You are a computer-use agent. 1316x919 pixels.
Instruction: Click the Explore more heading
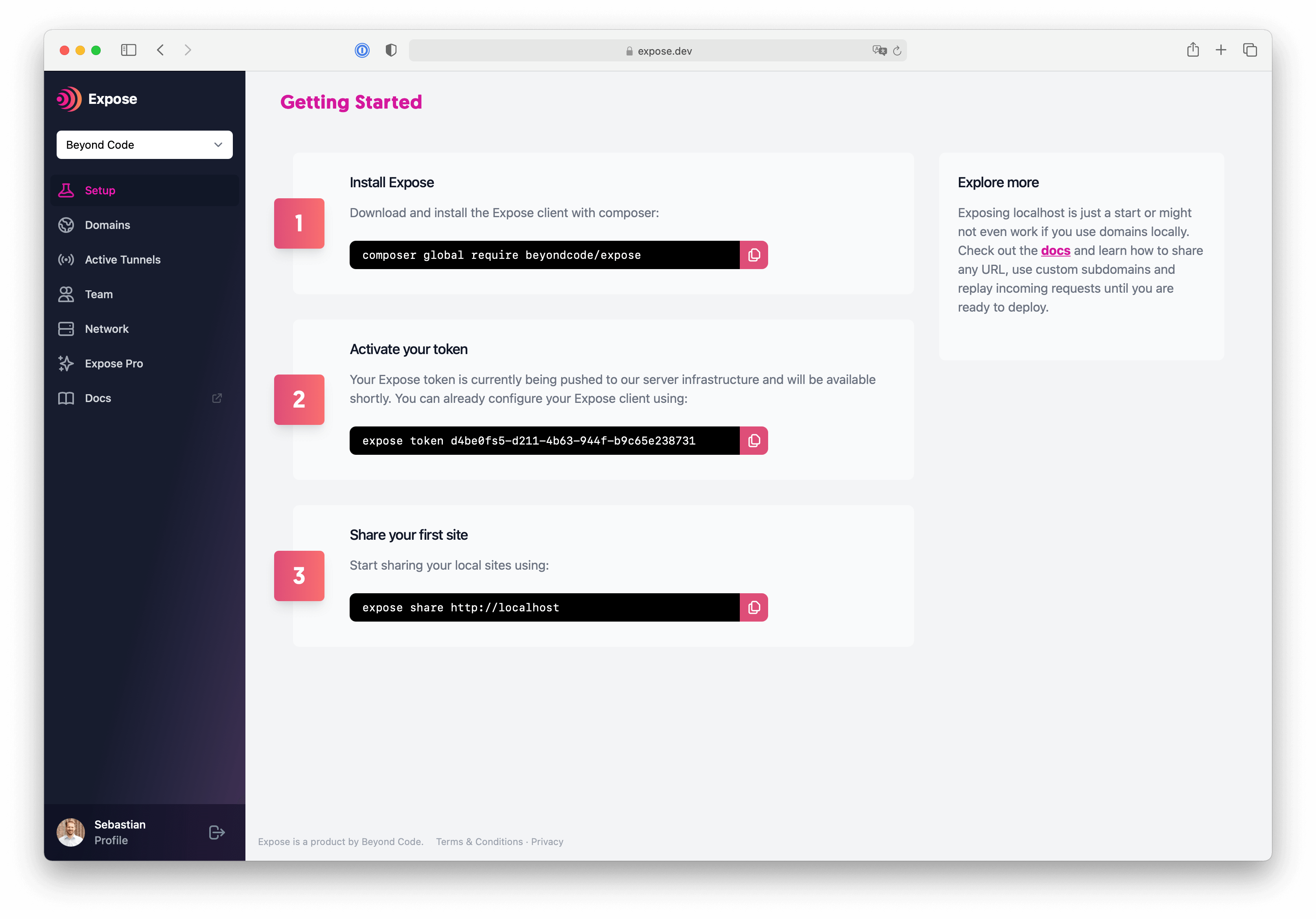[x=998, y=182]
